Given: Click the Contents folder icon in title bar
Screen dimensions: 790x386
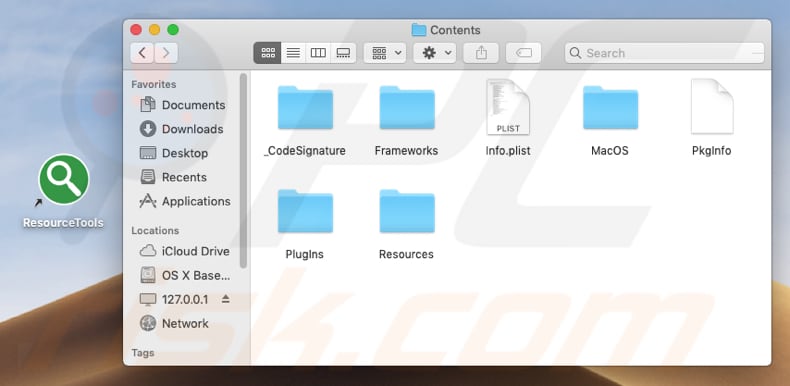Looking at the screenshot, I should 419,30.
